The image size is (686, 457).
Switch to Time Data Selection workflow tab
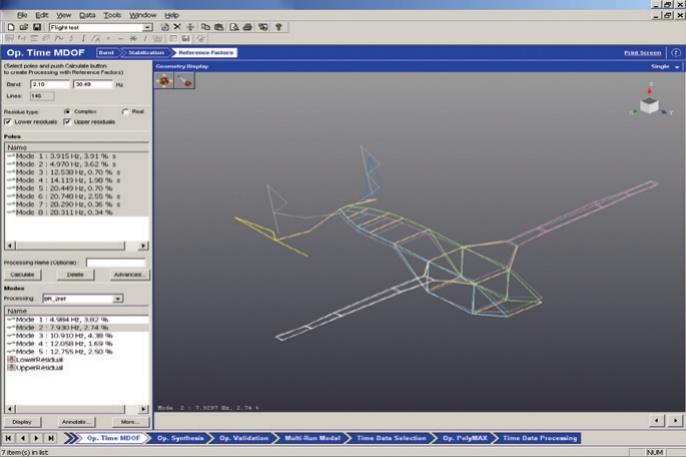391,438
